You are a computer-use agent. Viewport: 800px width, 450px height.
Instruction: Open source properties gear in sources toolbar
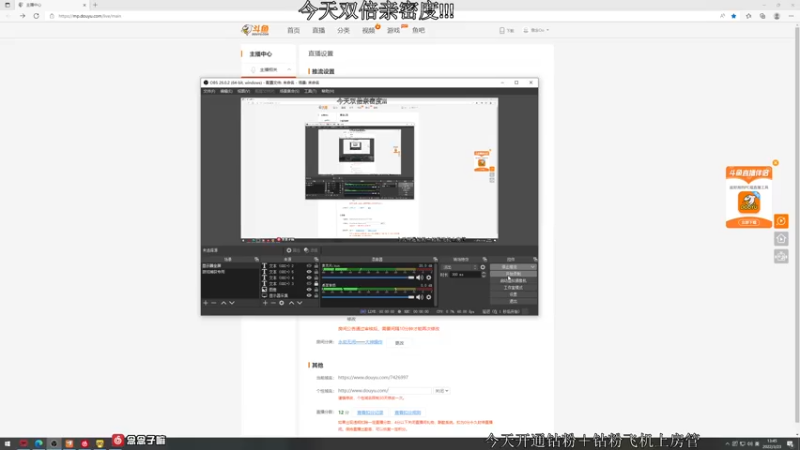(x=282, y=303)
